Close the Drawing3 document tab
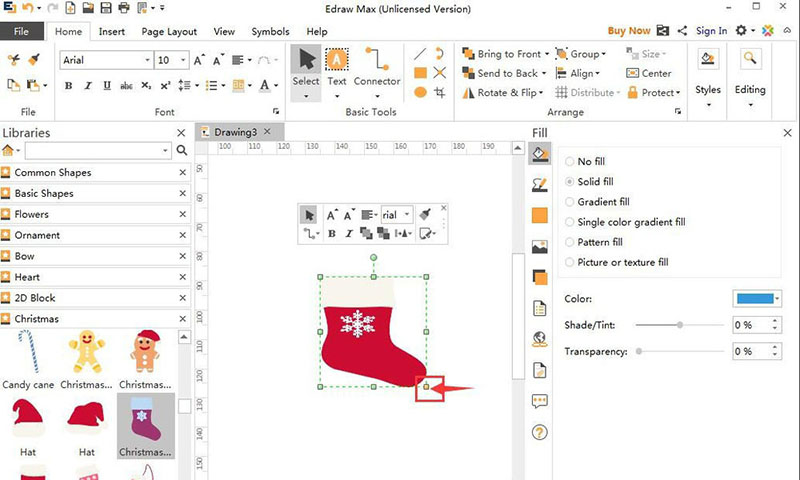The width and height of the screenshot is (800, 480). click(x=267, y=132)
